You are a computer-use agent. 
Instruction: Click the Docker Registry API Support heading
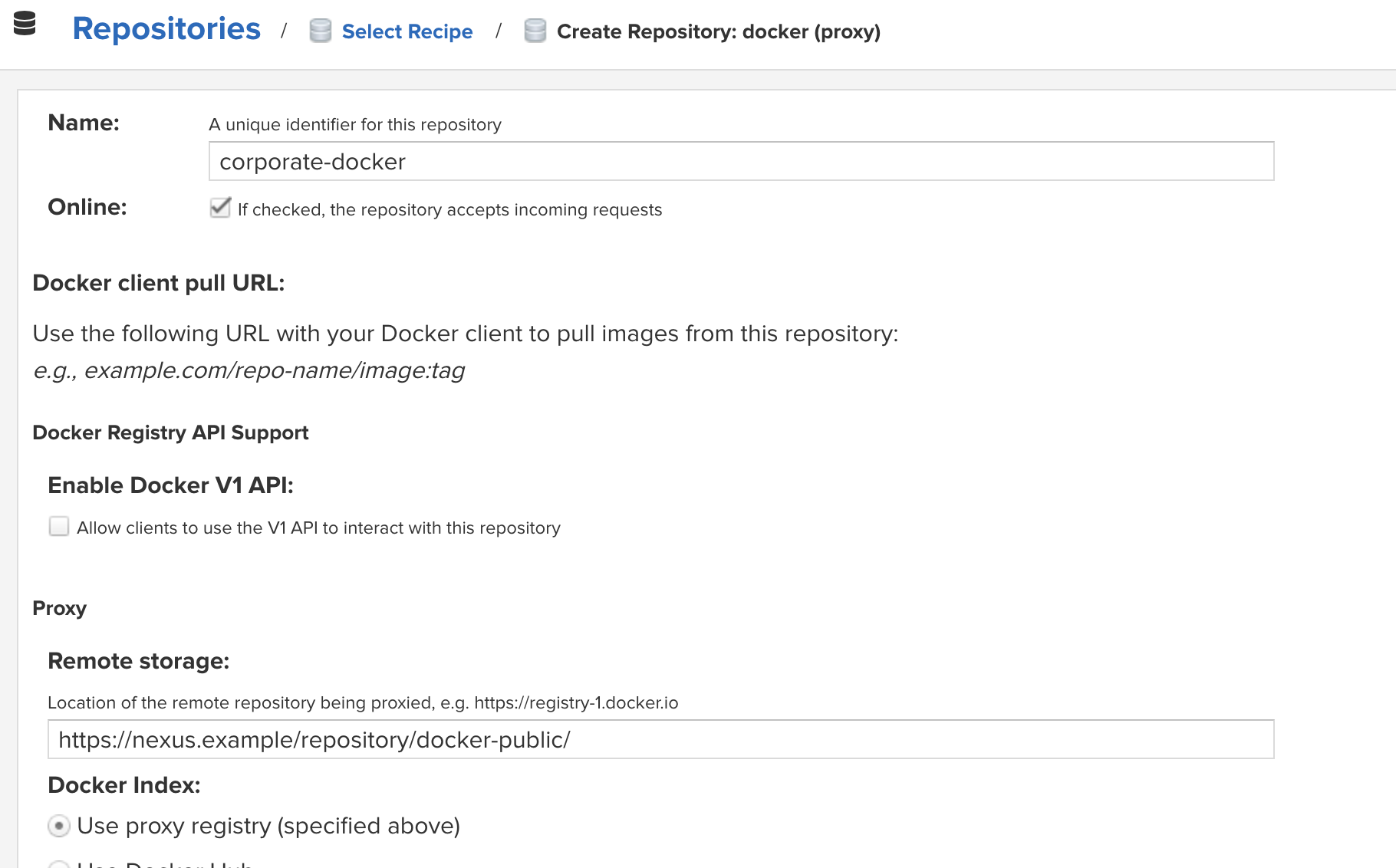[170, 432]
